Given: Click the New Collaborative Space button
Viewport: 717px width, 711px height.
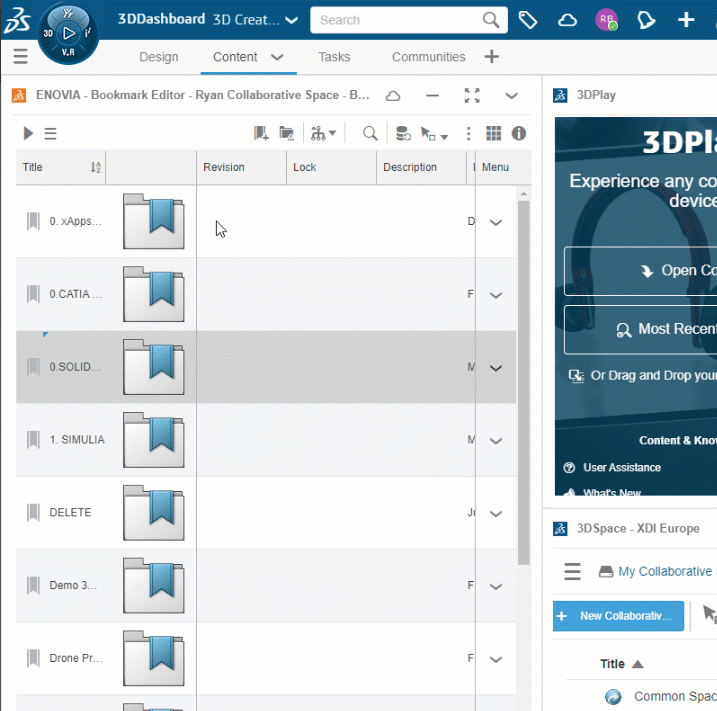Looking at the screenshot, I should tap(618, 616).
